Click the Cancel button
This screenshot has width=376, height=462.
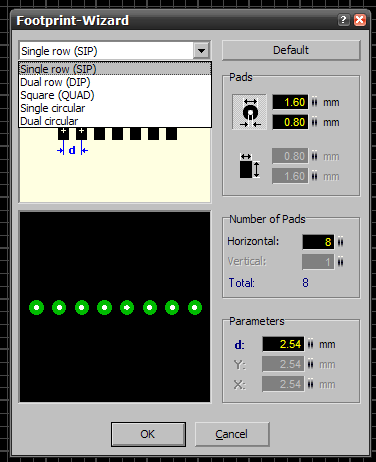[x=232, y=434]
